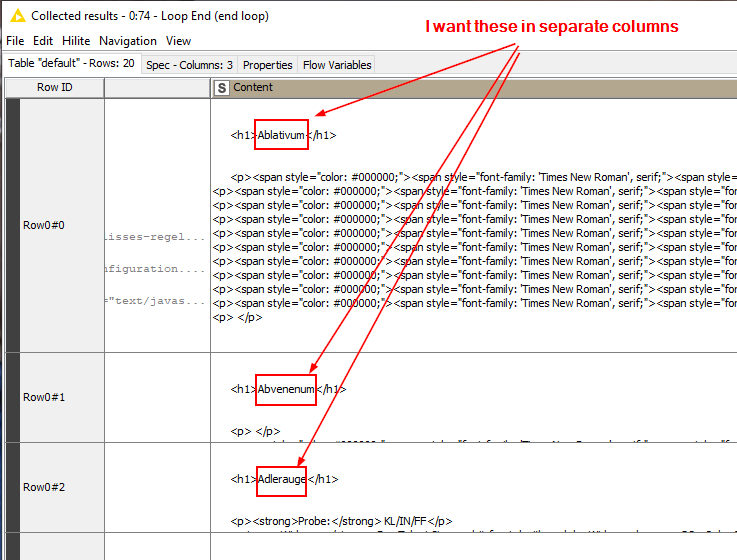
Task: Switch to the Spec - Columns: 3 tab
Action: pyautogui.click(x=189, y=65)
